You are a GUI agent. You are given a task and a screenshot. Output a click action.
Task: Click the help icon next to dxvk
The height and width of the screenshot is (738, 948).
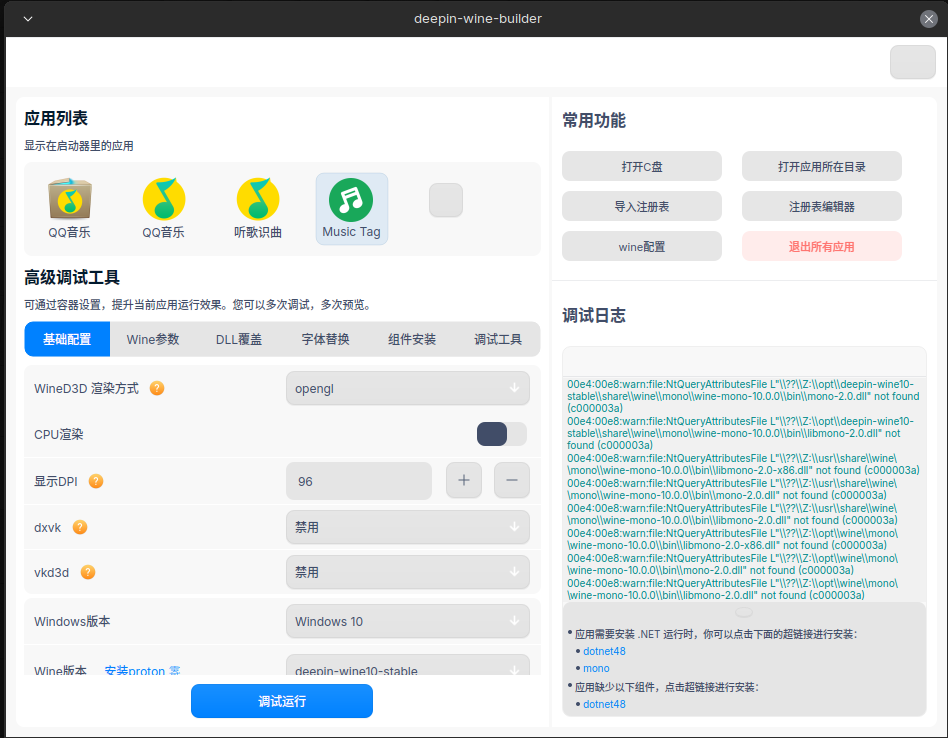click(x=80, y=527)
